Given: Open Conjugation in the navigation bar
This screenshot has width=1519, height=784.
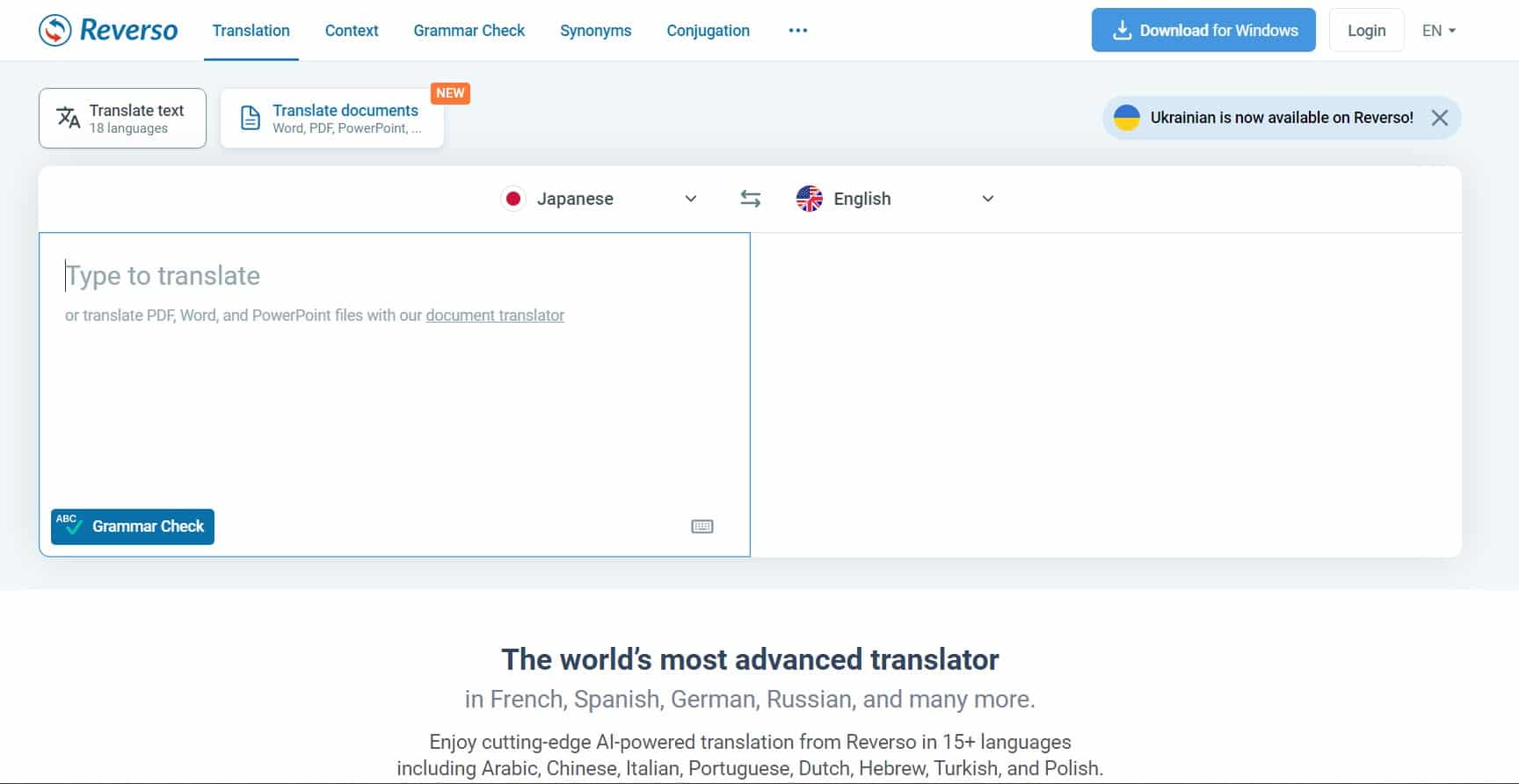Looking at the screenshot, I should tap(708, 31).
